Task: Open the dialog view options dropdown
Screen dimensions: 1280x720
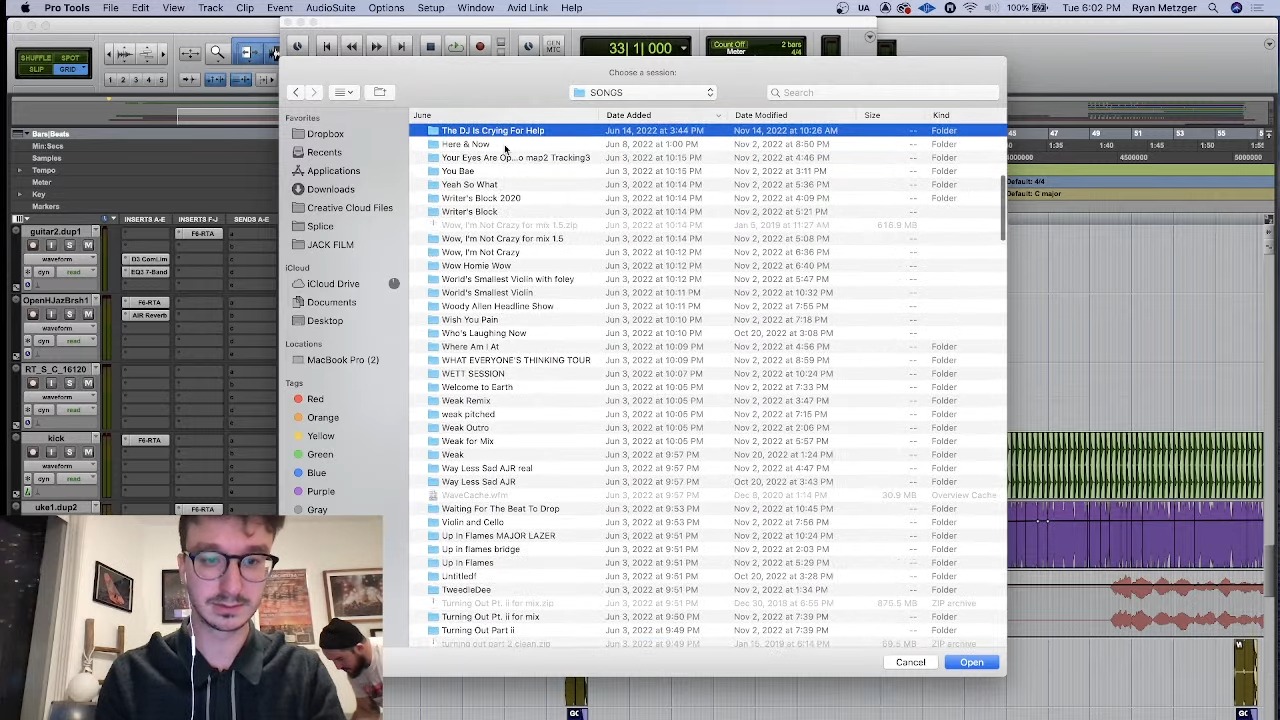Action: (x=343, y=92)
